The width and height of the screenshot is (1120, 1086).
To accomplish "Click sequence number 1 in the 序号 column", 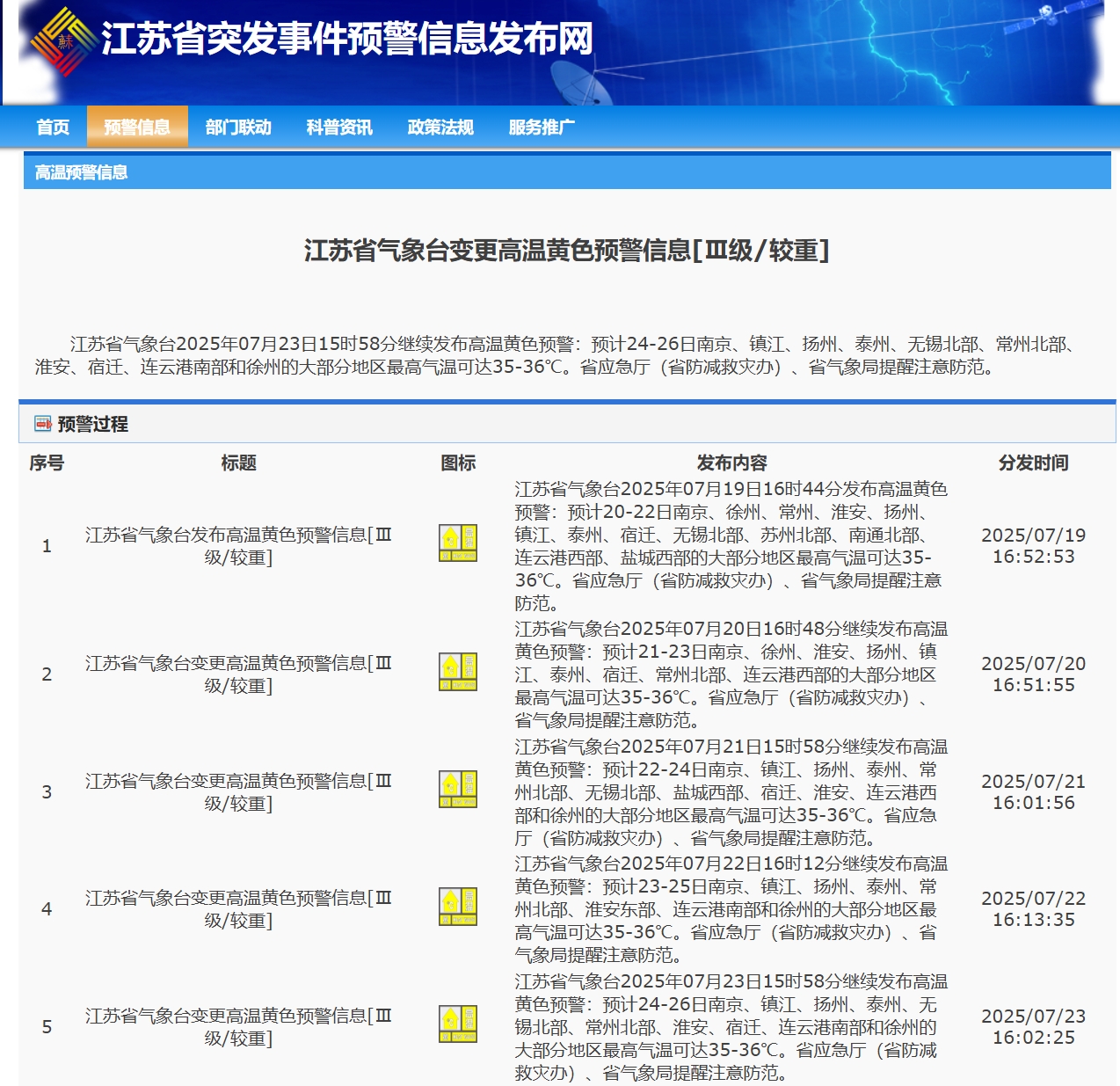I will pos(47,546).
